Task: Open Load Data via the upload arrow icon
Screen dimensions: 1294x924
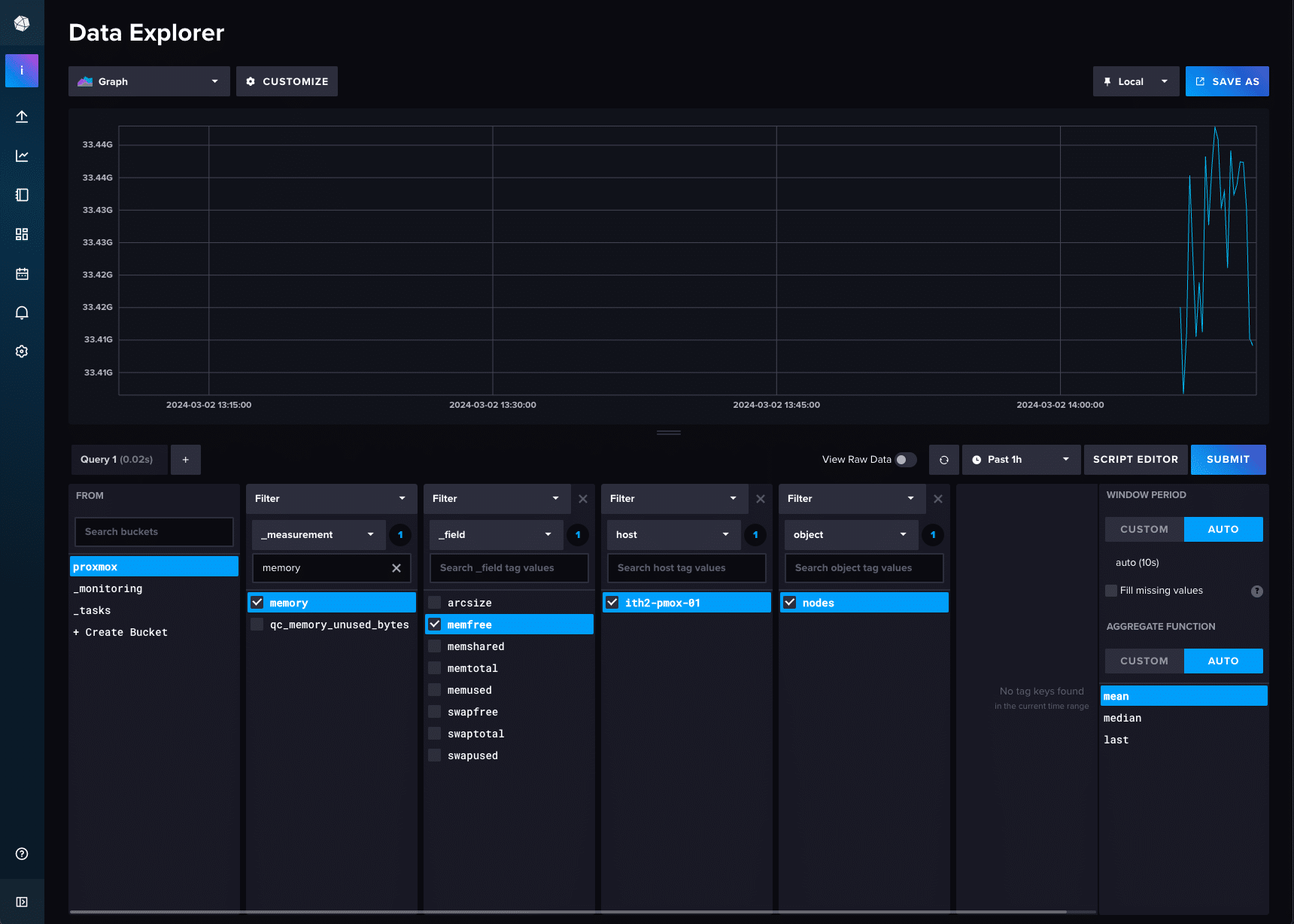Action: 22,117
